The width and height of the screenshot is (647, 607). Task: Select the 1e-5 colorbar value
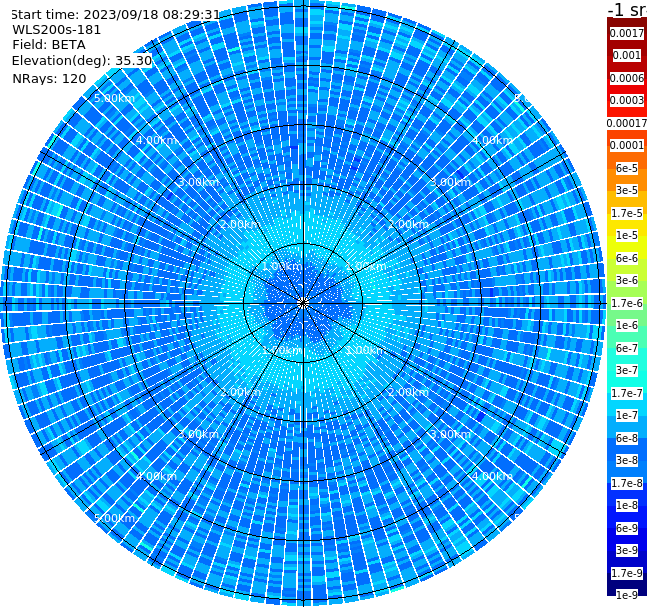pyautogui.click(x=627, y=235)
